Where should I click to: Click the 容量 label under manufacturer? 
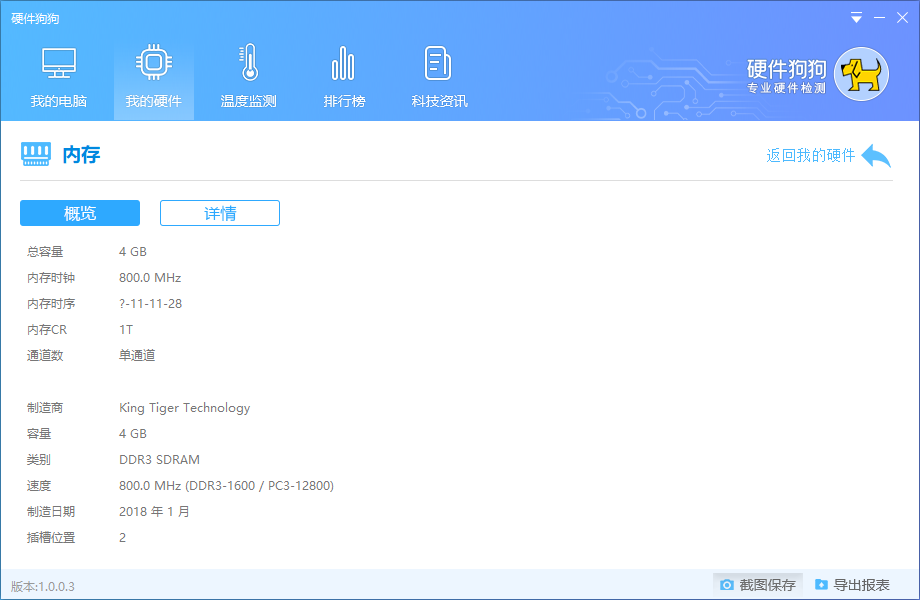39,433
